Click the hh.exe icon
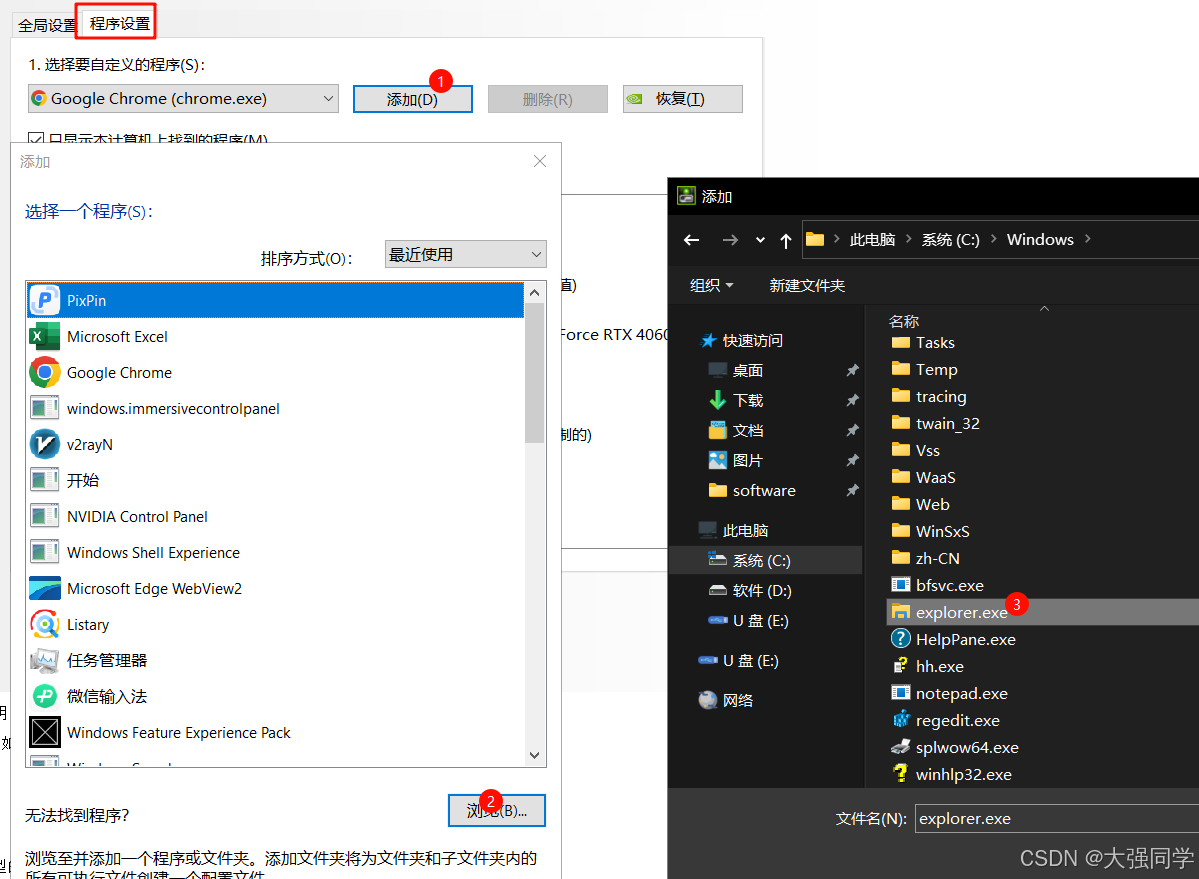Screen dimensions: 1199x879 pos(901,666)
